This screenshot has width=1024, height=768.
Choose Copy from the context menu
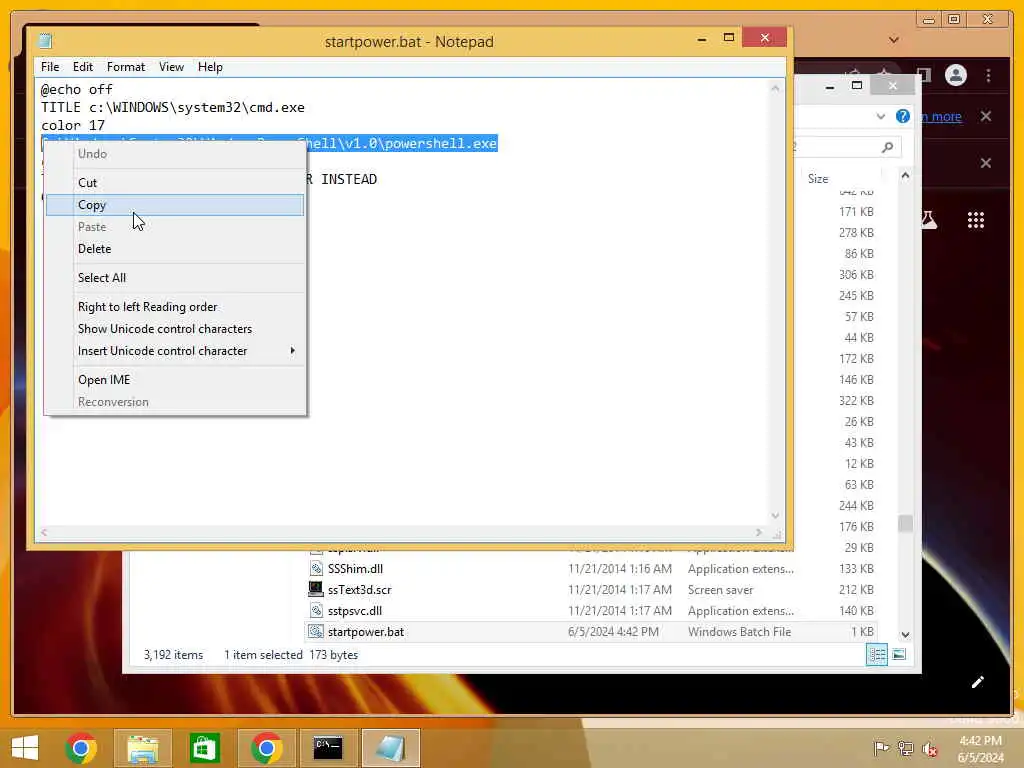[x=175, y=205]
